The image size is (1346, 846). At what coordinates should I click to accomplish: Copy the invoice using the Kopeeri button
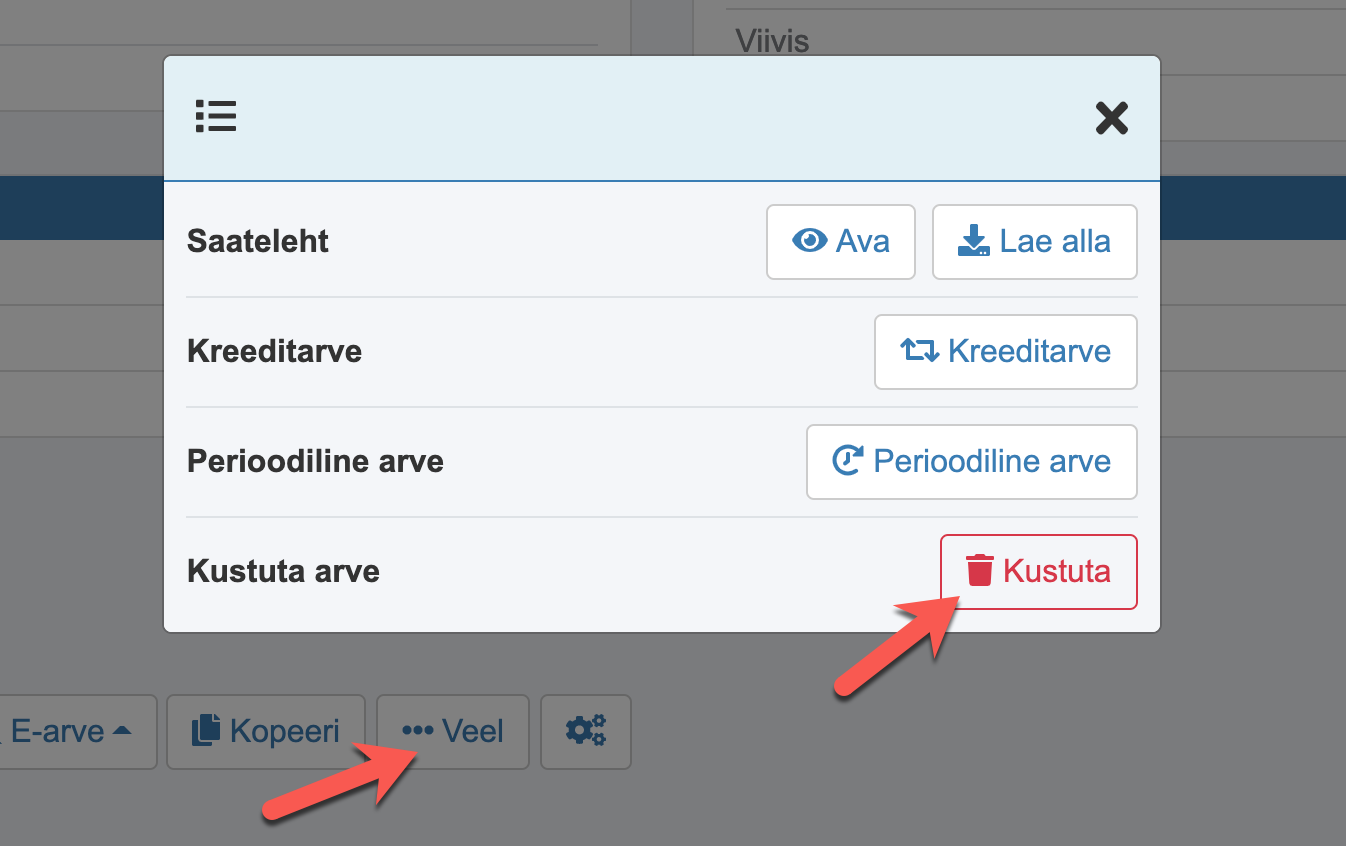(266, 732)
